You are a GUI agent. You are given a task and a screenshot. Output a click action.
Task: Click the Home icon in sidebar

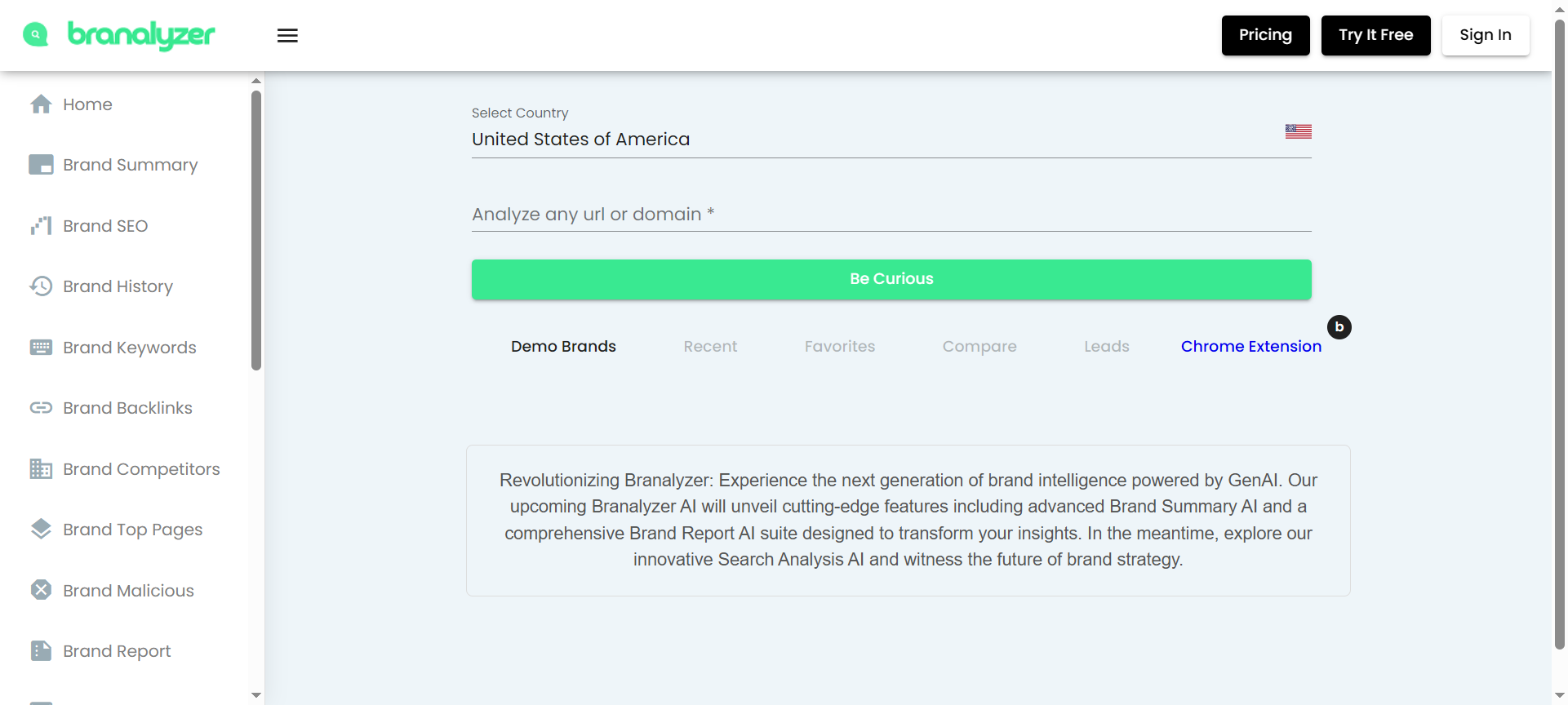click(41, 104)
